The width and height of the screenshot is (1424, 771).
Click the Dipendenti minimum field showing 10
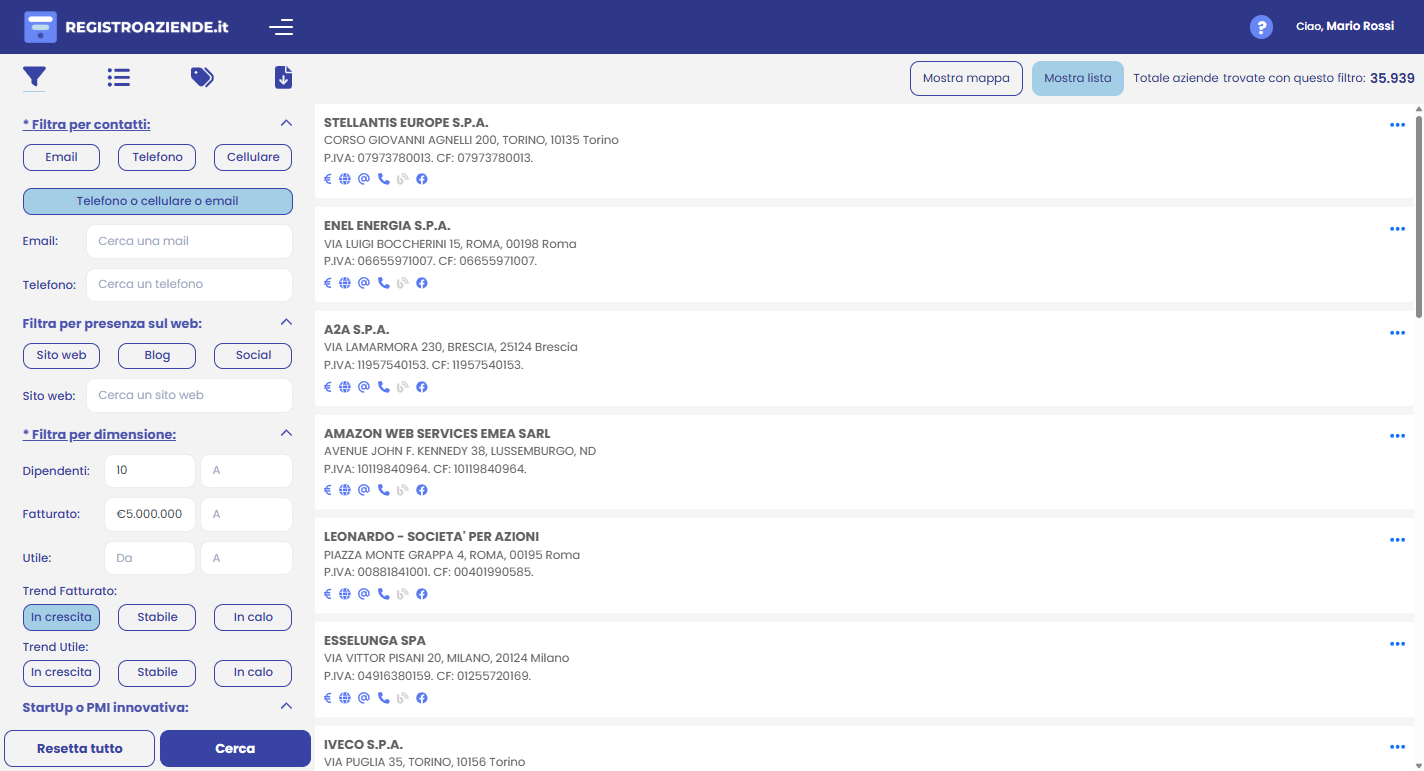(150, 470)
